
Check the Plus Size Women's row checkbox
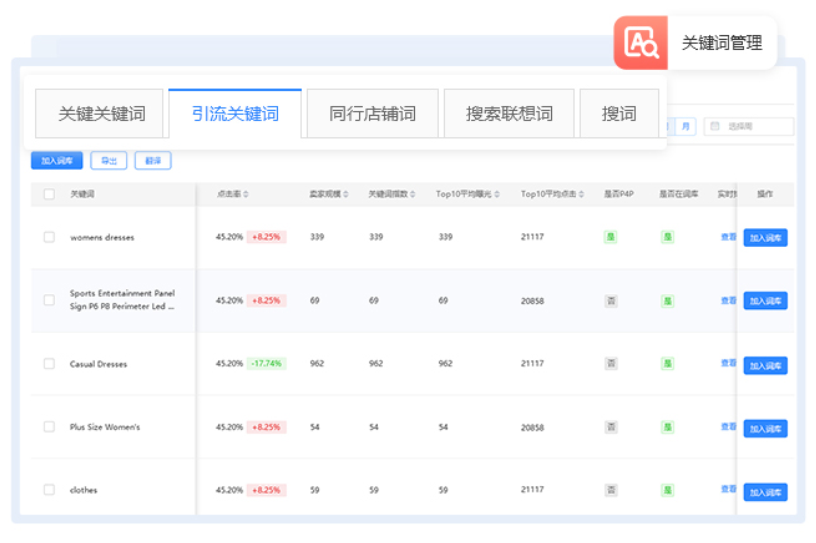click(49, 427)
